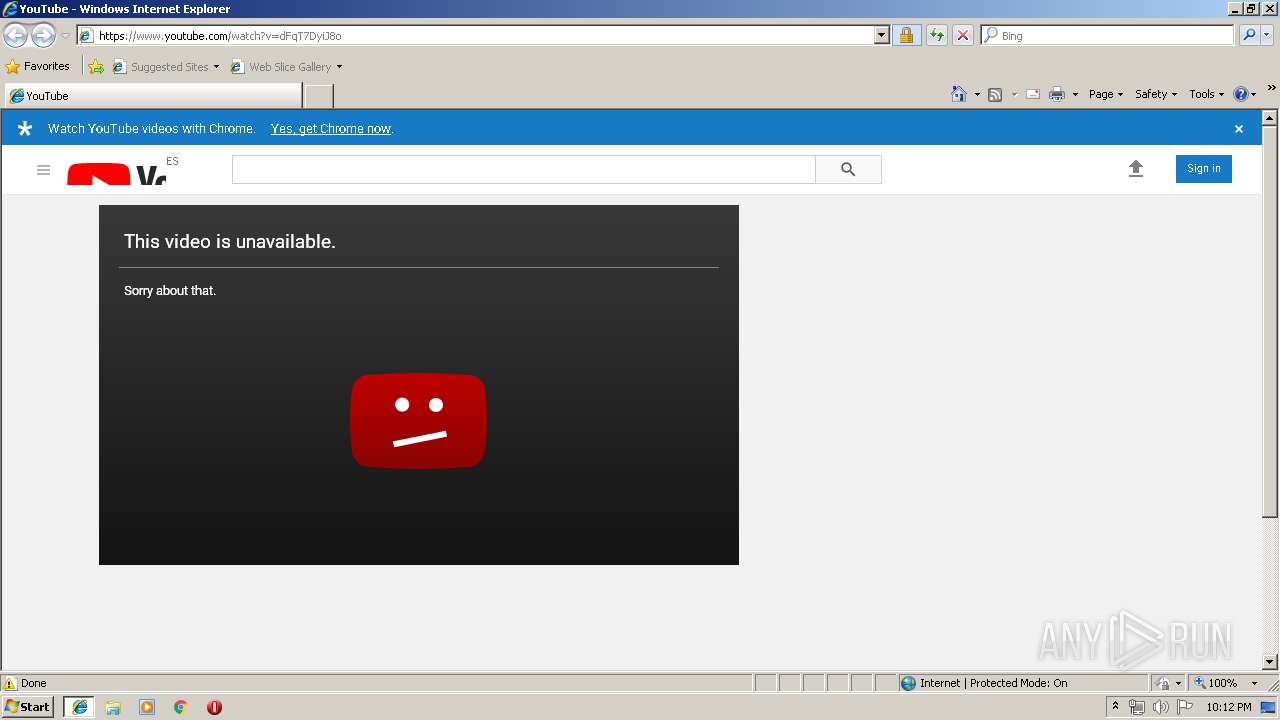Expand the Web Slice Gallery dropdown arrow
Screen dimensions: 1280x720
pos(339,67)
